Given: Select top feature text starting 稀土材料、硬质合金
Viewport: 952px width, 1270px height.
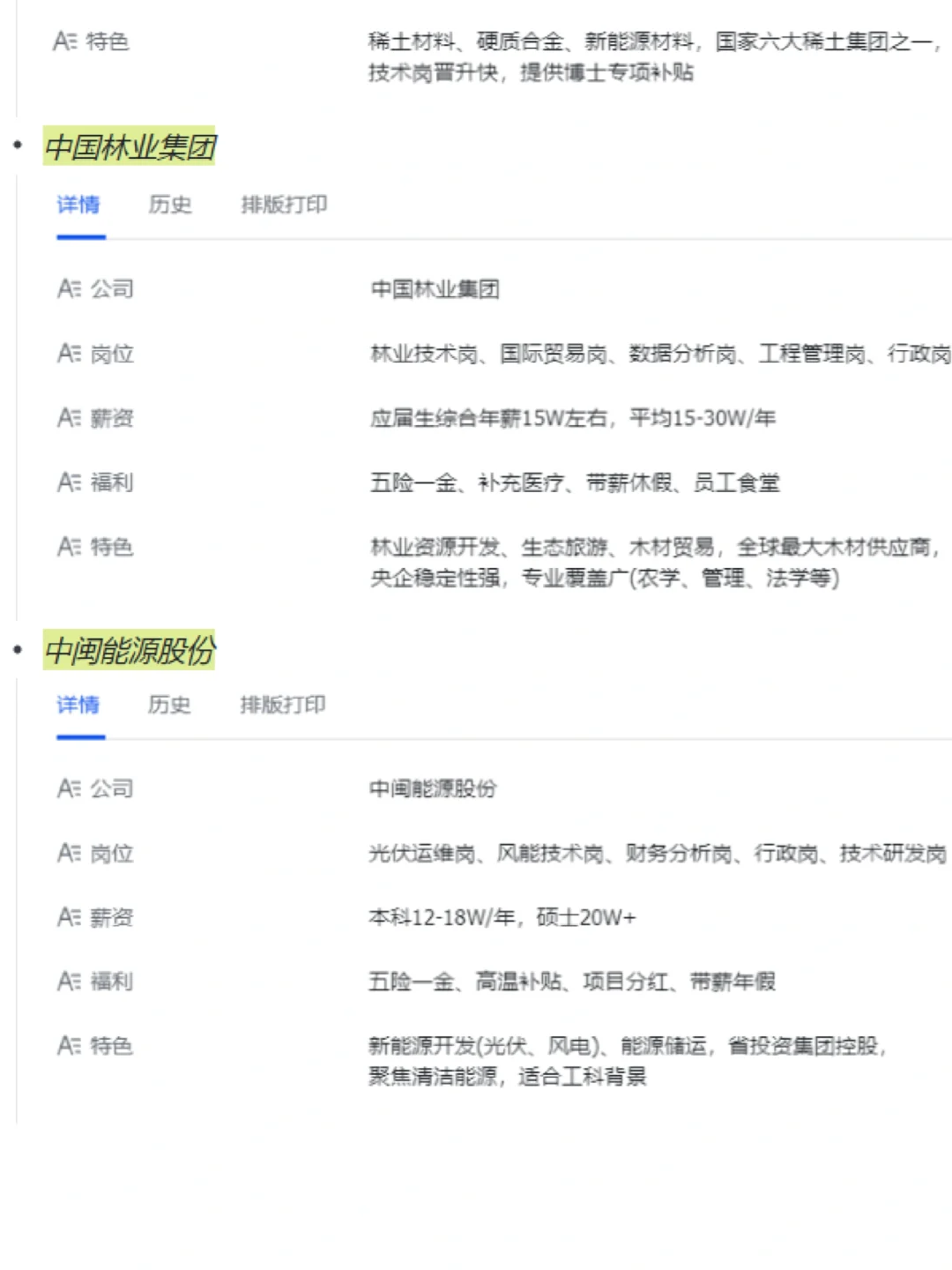Looking at the screenshot, I should tap(655, 56).
